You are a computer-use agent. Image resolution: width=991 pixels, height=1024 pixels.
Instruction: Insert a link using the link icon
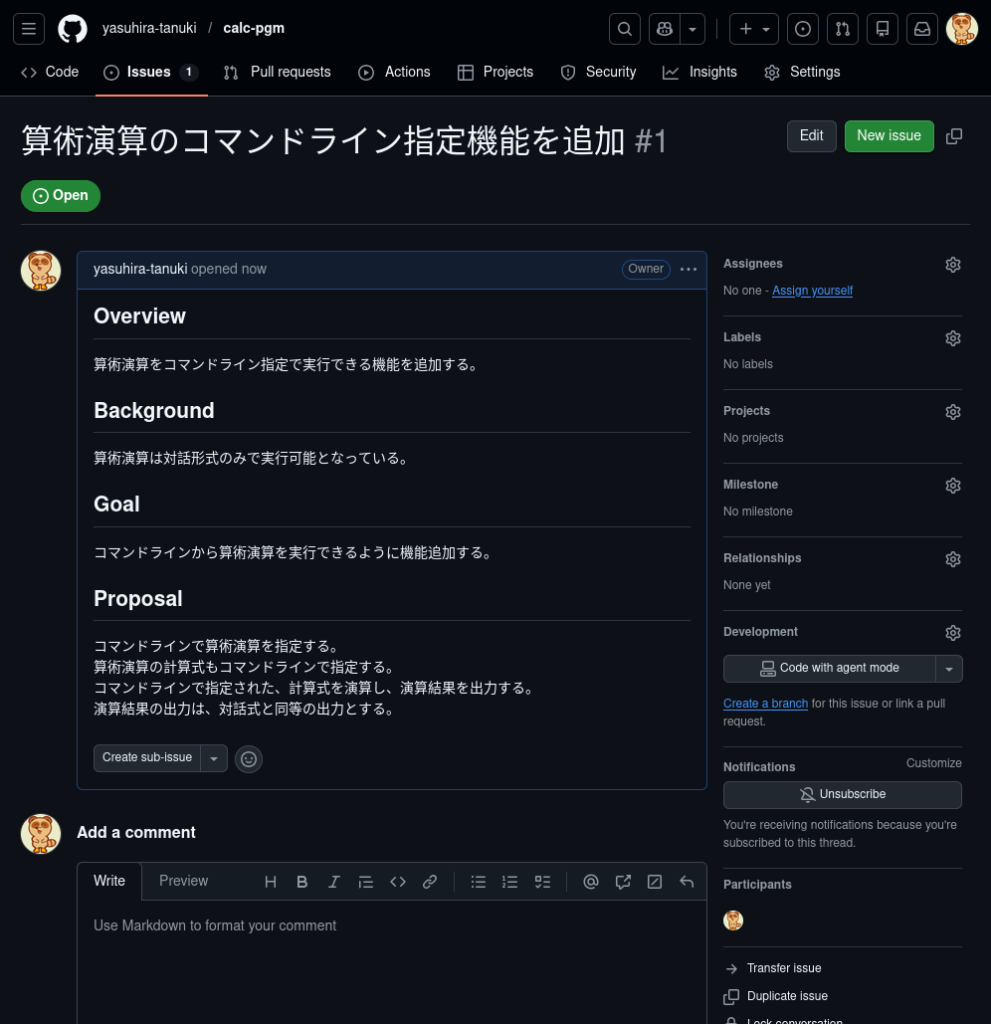(x=430, y=882)
